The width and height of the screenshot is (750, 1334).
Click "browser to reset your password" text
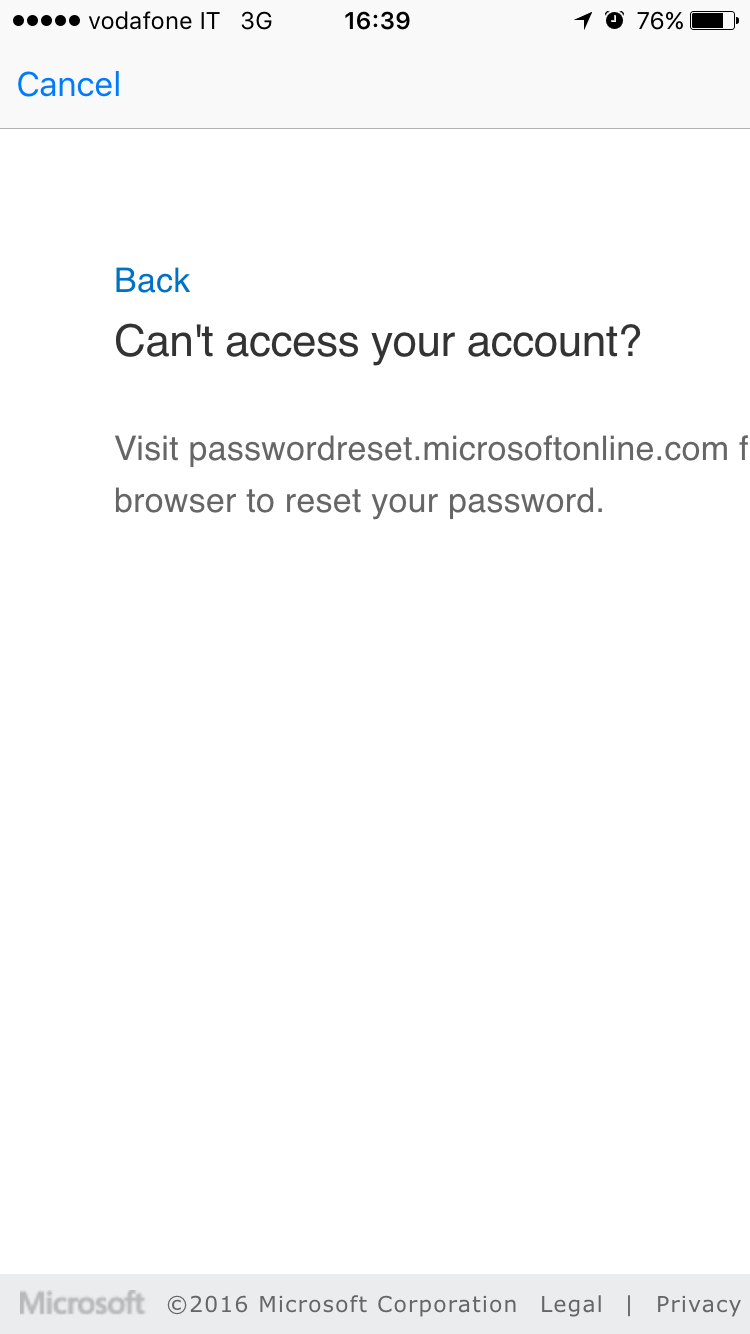coord(359,500)
